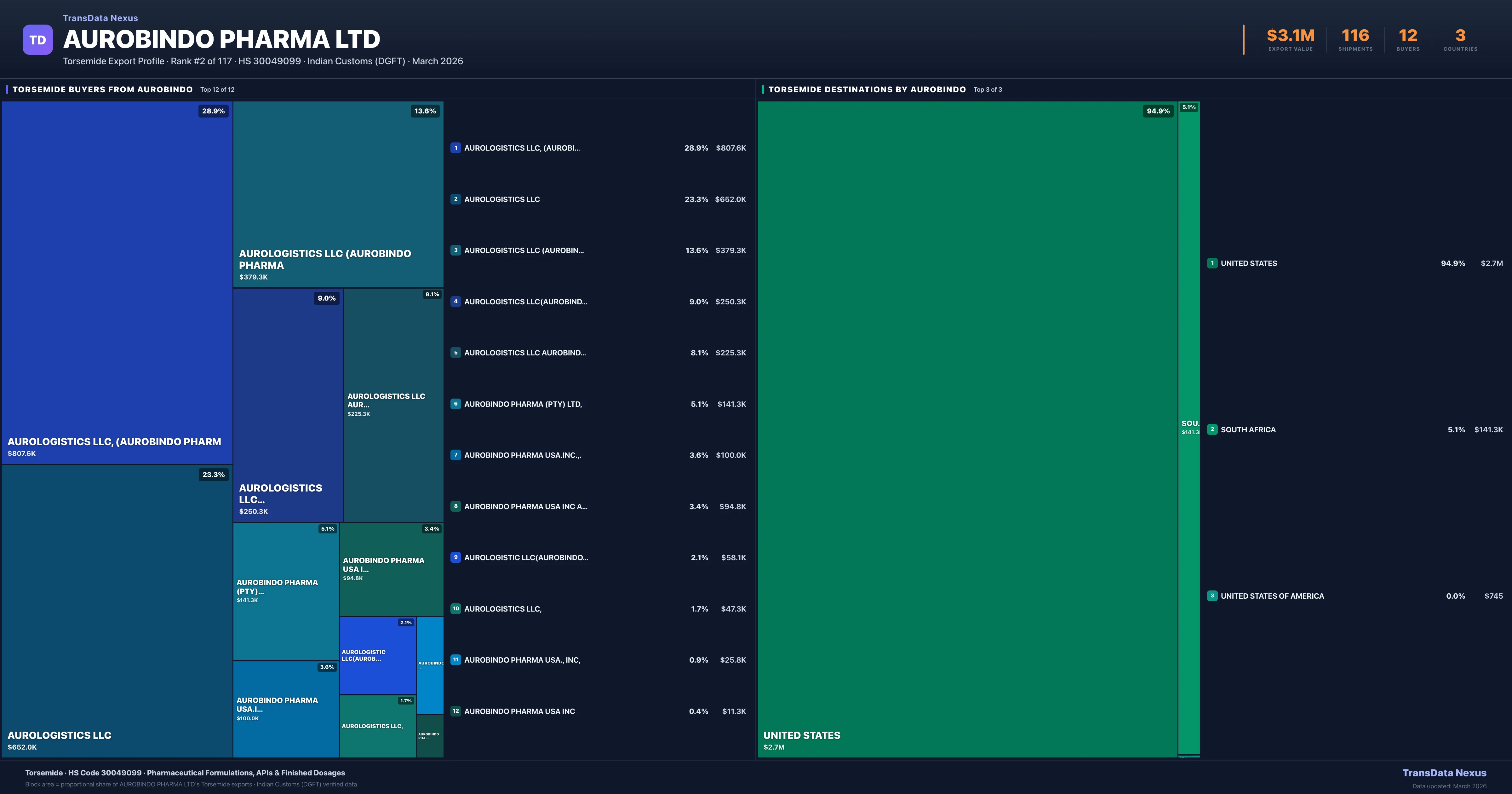This screenshot has height=794, width=1512.
Task: Click rank badge 12 in the buyers list
Action: tap(455, 711)
